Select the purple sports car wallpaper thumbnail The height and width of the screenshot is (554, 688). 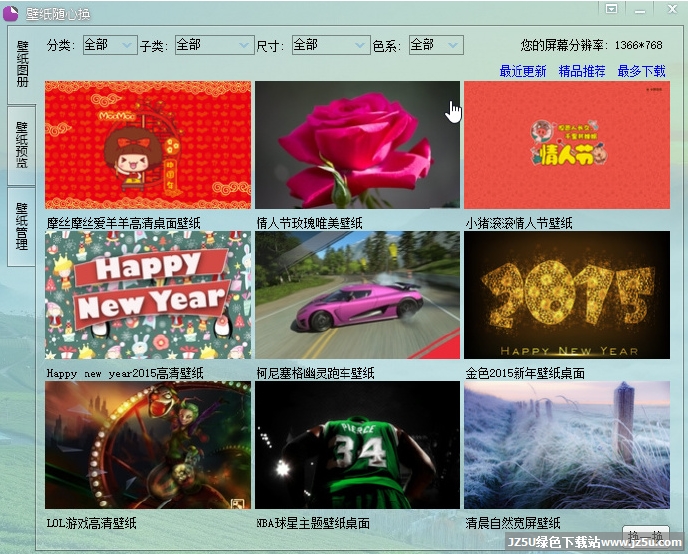point(357,295)
